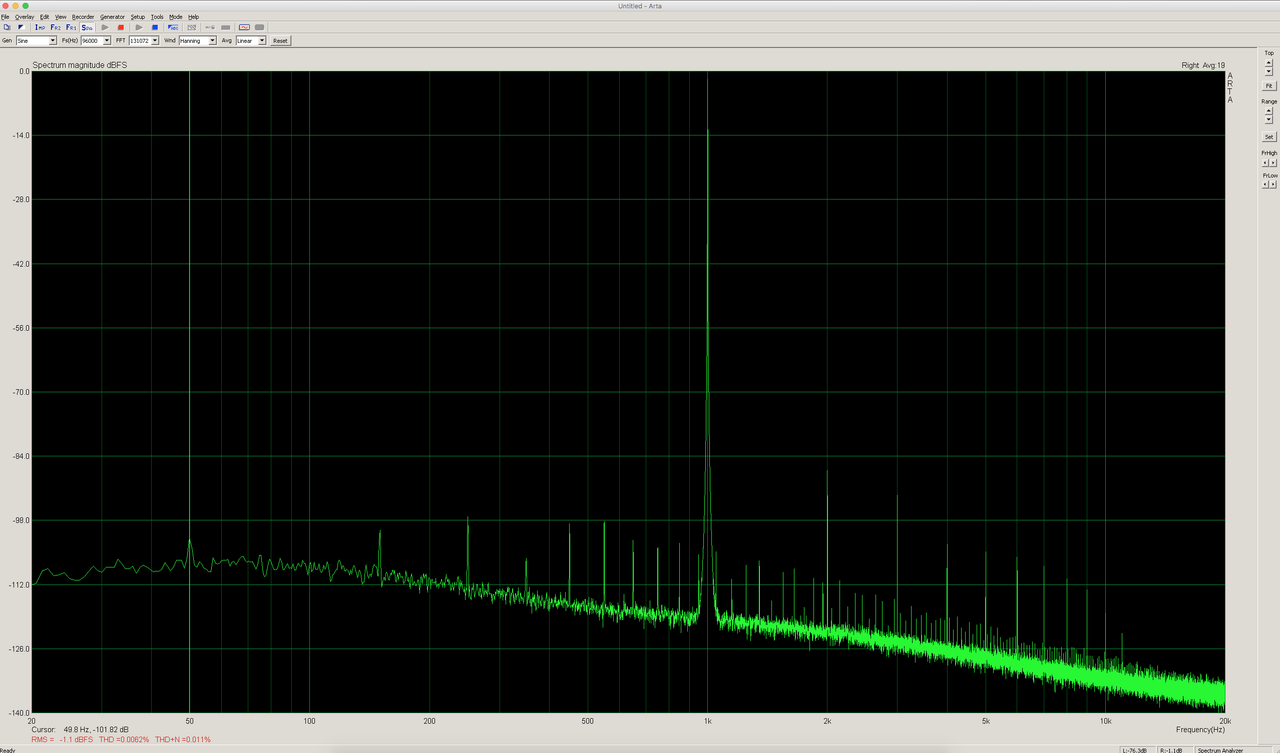Click FrHigh left arrow button

point(1265,162)
